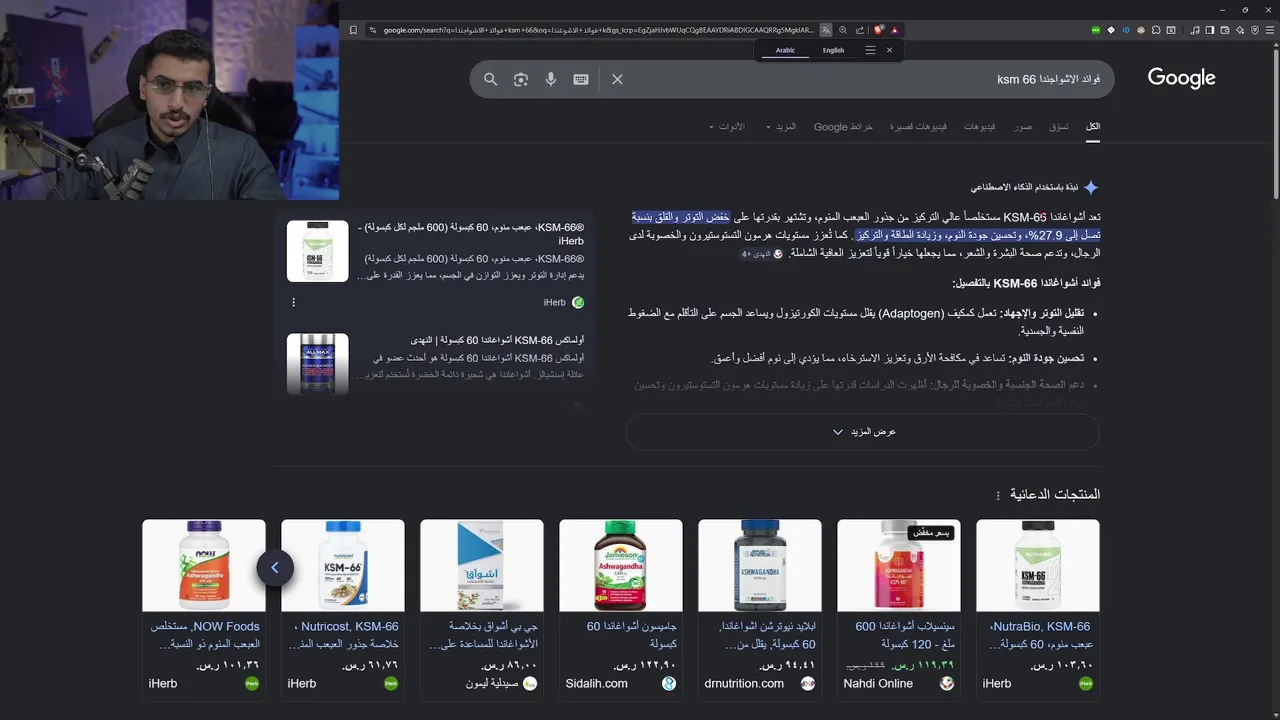Click the webcam video overlay thumbnail
The image size is (1280, 720).
click(169, 100)
